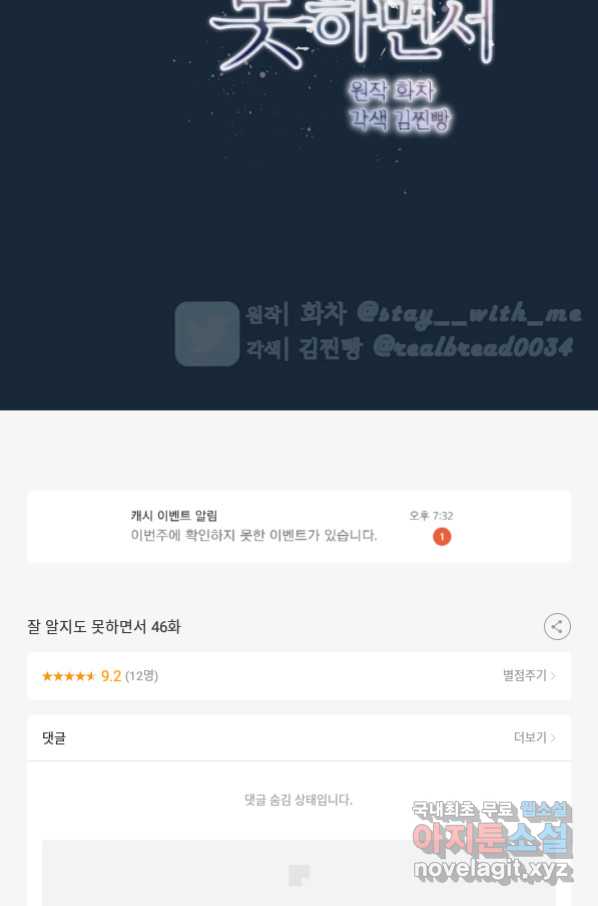Click the novelagit.xyz watermark
The image size is (598, 906).
pyautogui.click(x=493, y=868)
